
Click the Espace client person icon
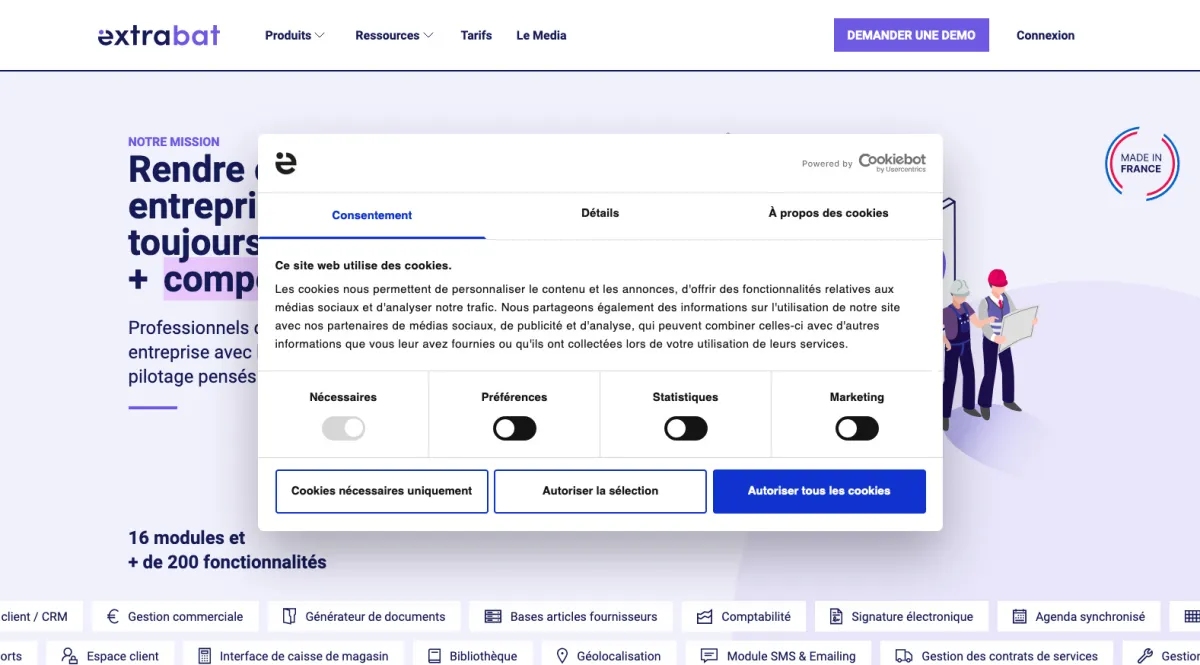click(69, 655)
